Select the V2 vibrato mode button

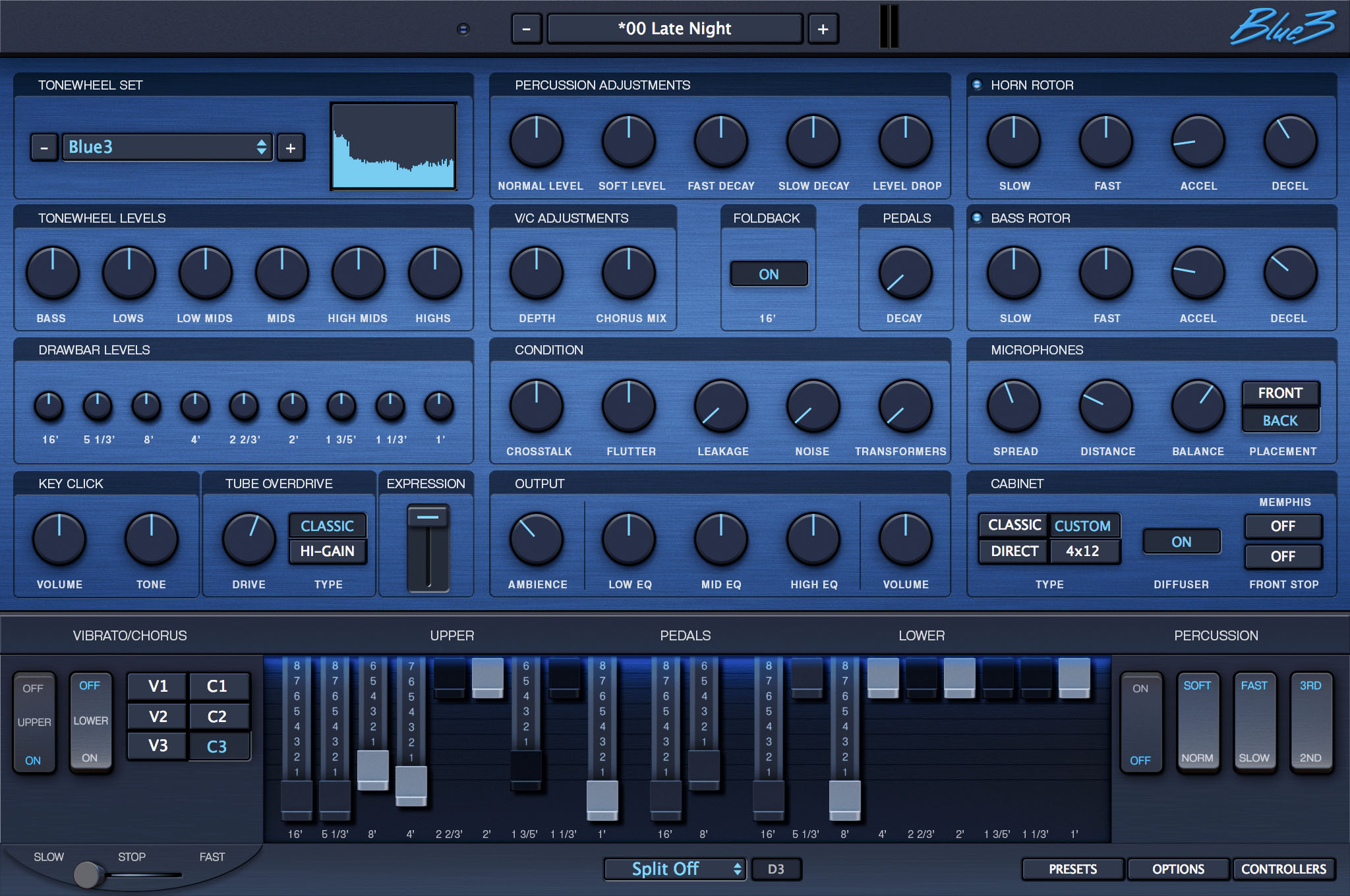coord(155,713)
